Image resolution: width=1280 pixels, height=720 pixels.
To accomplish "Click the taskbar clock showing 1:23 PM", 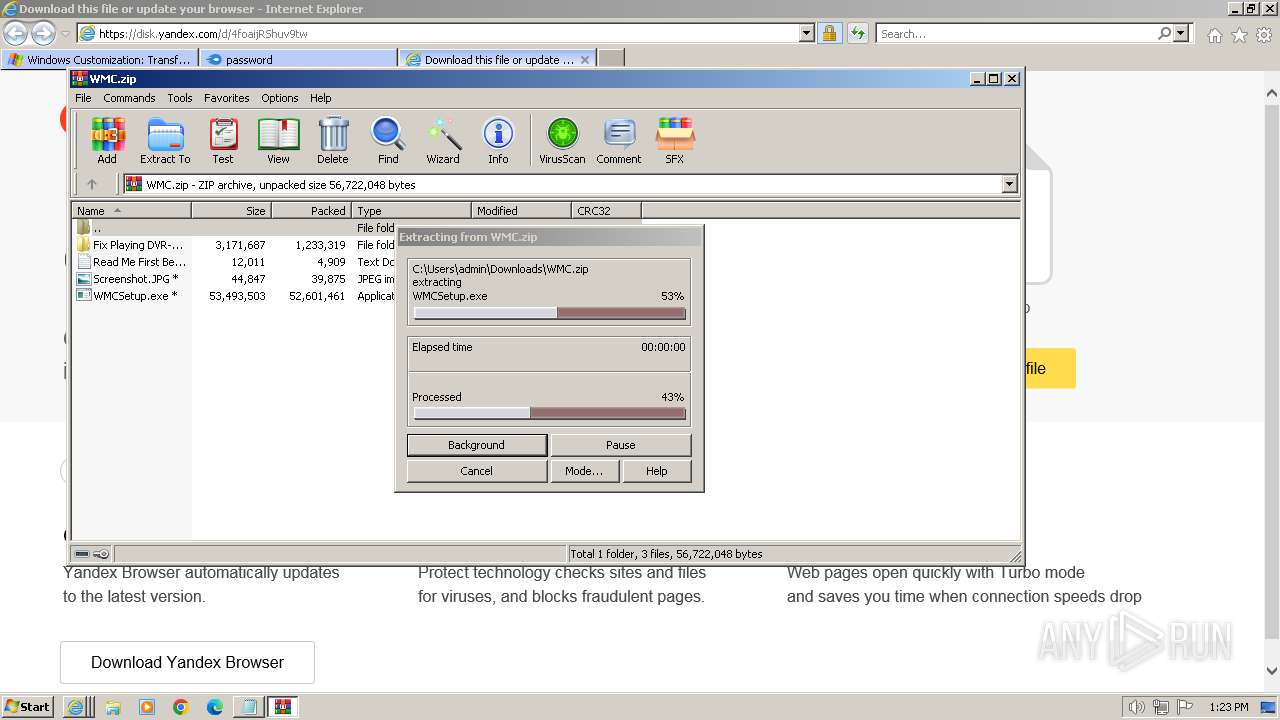I will coord(1228,707).
